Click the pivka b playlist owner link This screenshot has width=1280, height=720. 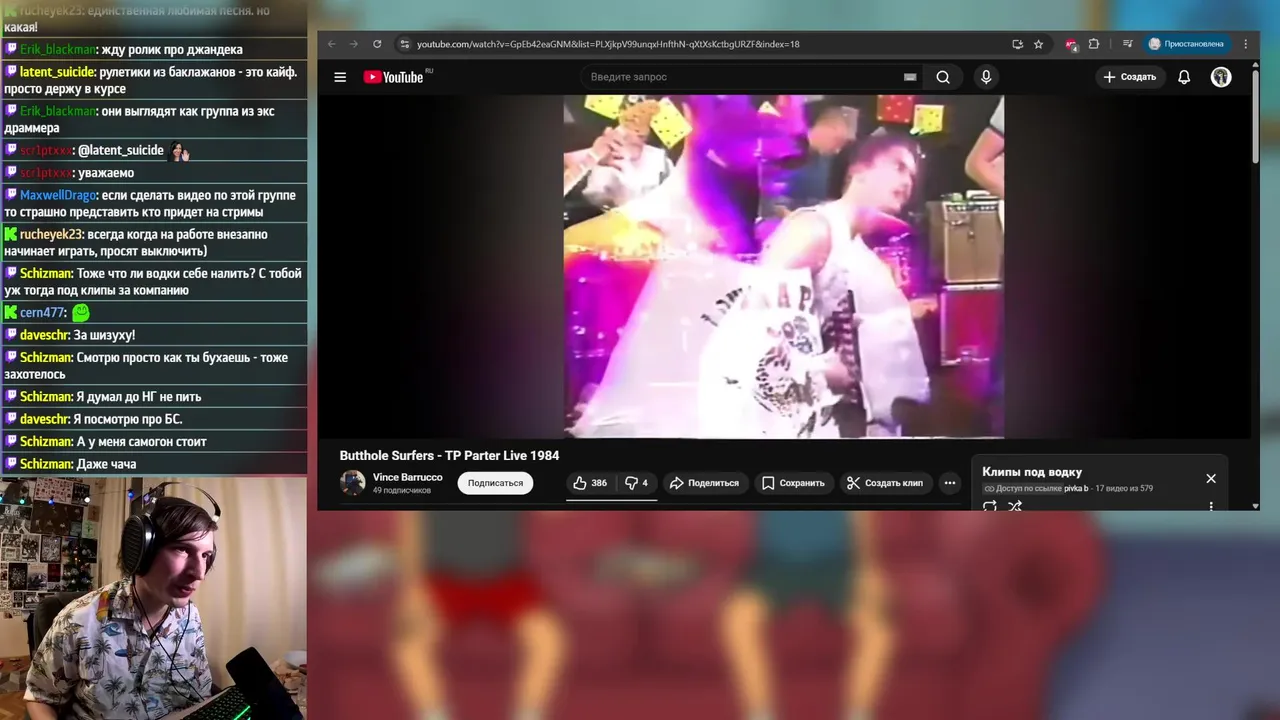click(1076, 489)
